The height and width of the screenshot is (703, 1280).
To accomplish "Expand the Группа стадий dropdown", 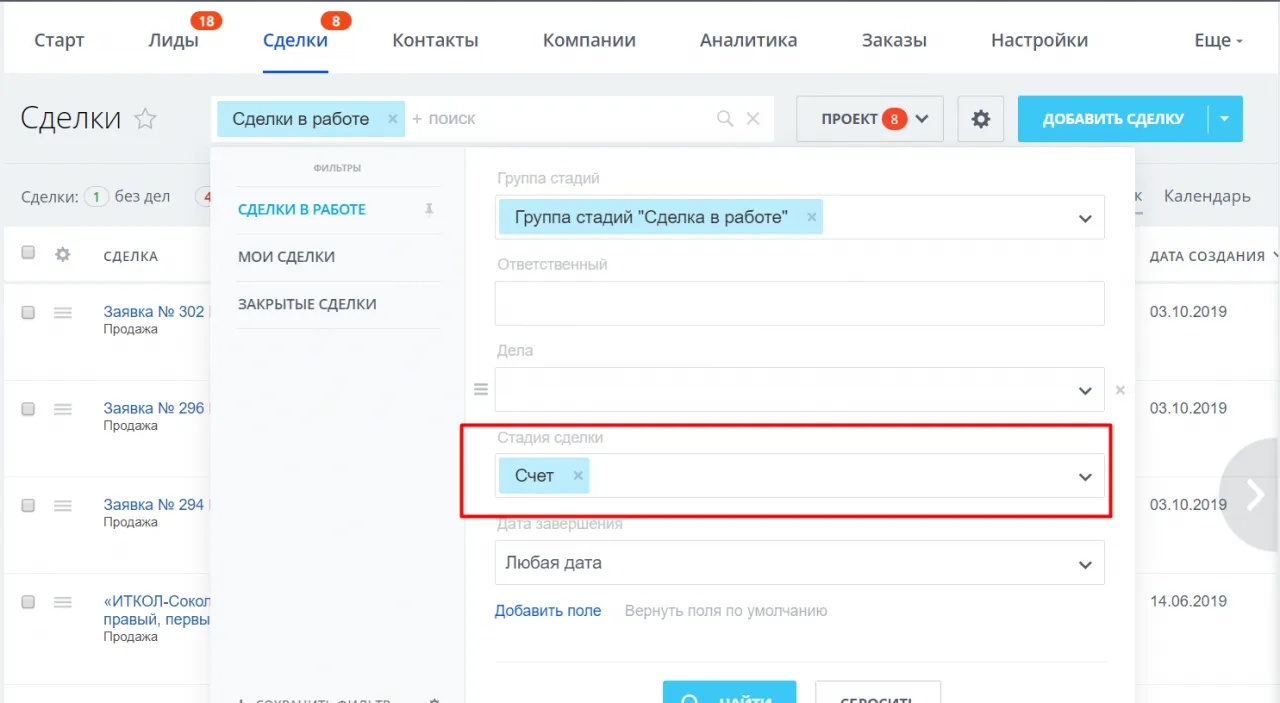I will point(1085,217).
